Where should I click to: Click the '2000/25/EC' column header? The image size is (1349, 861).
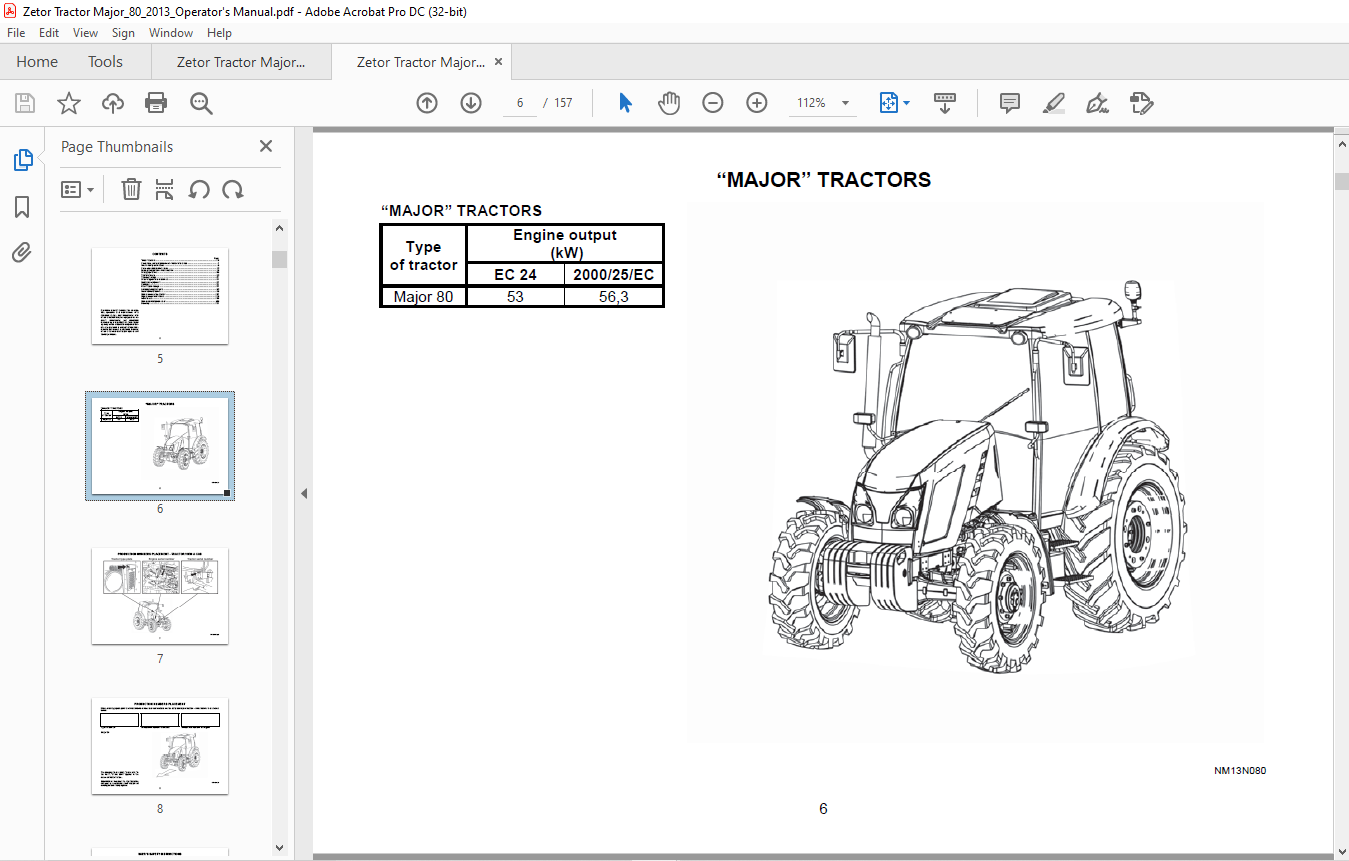(613, 275)
